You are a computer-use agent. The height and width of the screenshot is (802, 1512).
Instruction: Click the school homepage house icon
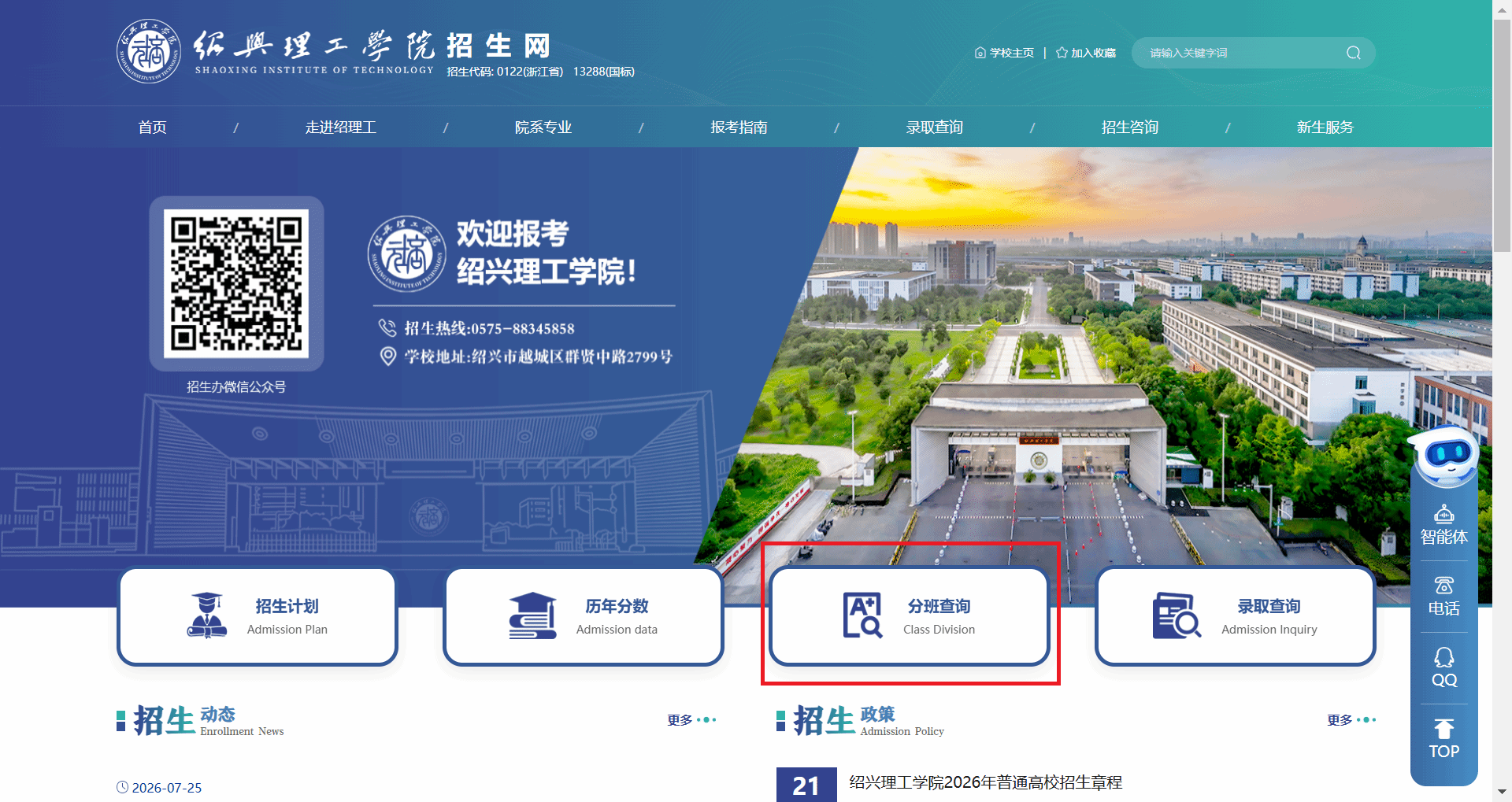tap(980, 53)
